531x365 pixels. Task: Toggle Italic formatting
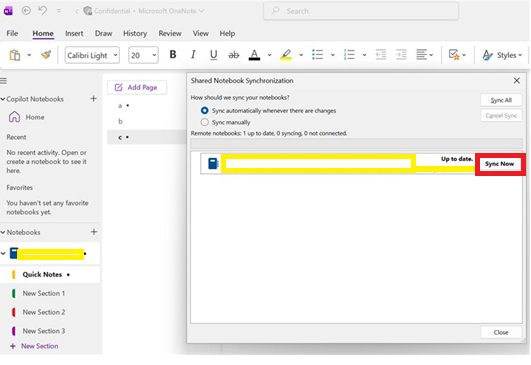[193, 55]
